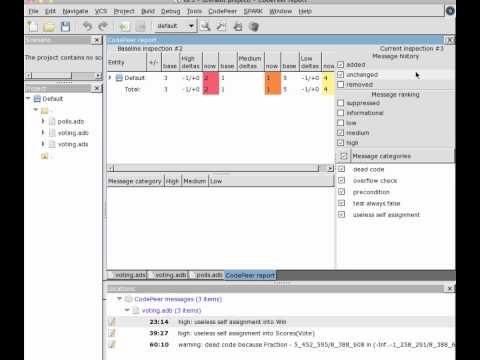
Task: Expand the polls.adb tree node
Action: (x=43, y=121)
